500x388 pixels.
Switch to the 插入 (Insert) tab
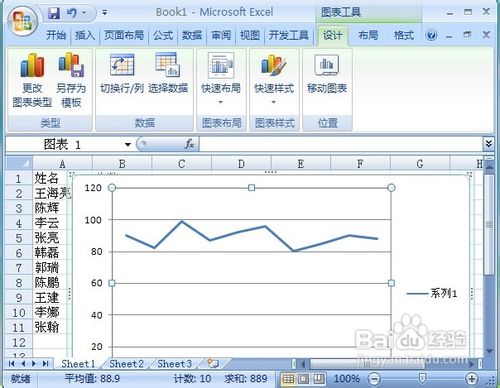pos(85,35)
